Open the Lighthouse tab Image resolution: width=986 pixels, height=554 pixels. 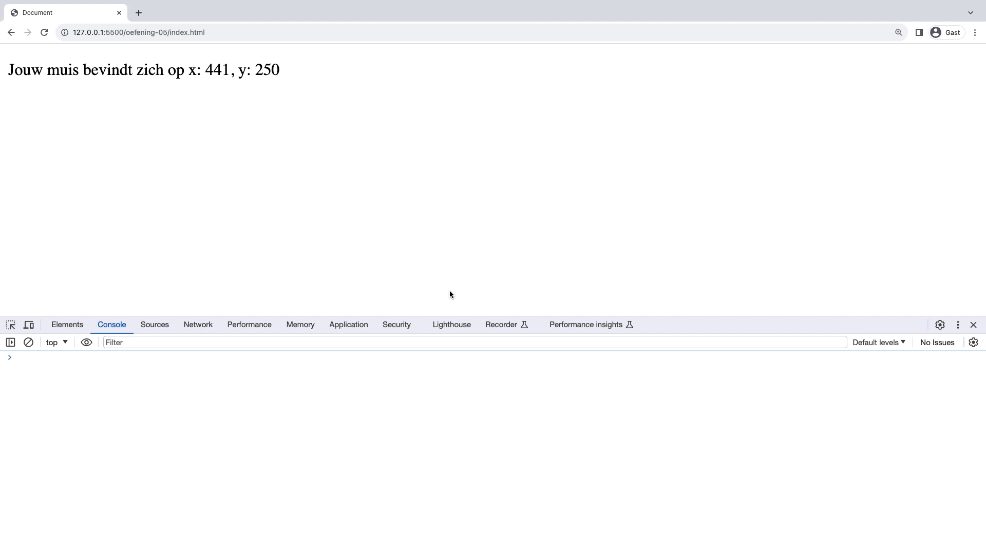pyautogui.click(x=451, y=325)
